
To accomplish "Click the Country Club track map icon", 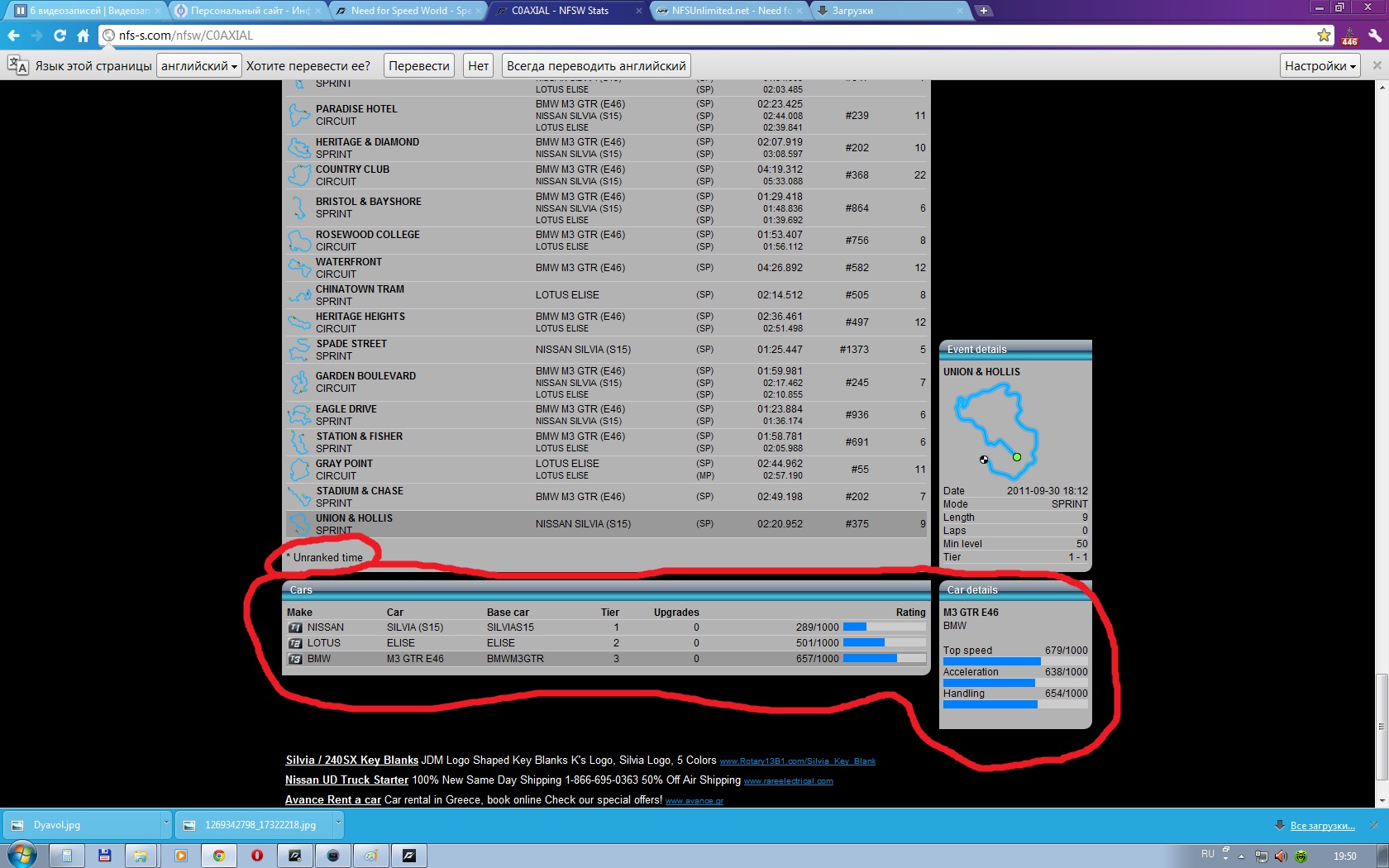I will tap(298, 175).
